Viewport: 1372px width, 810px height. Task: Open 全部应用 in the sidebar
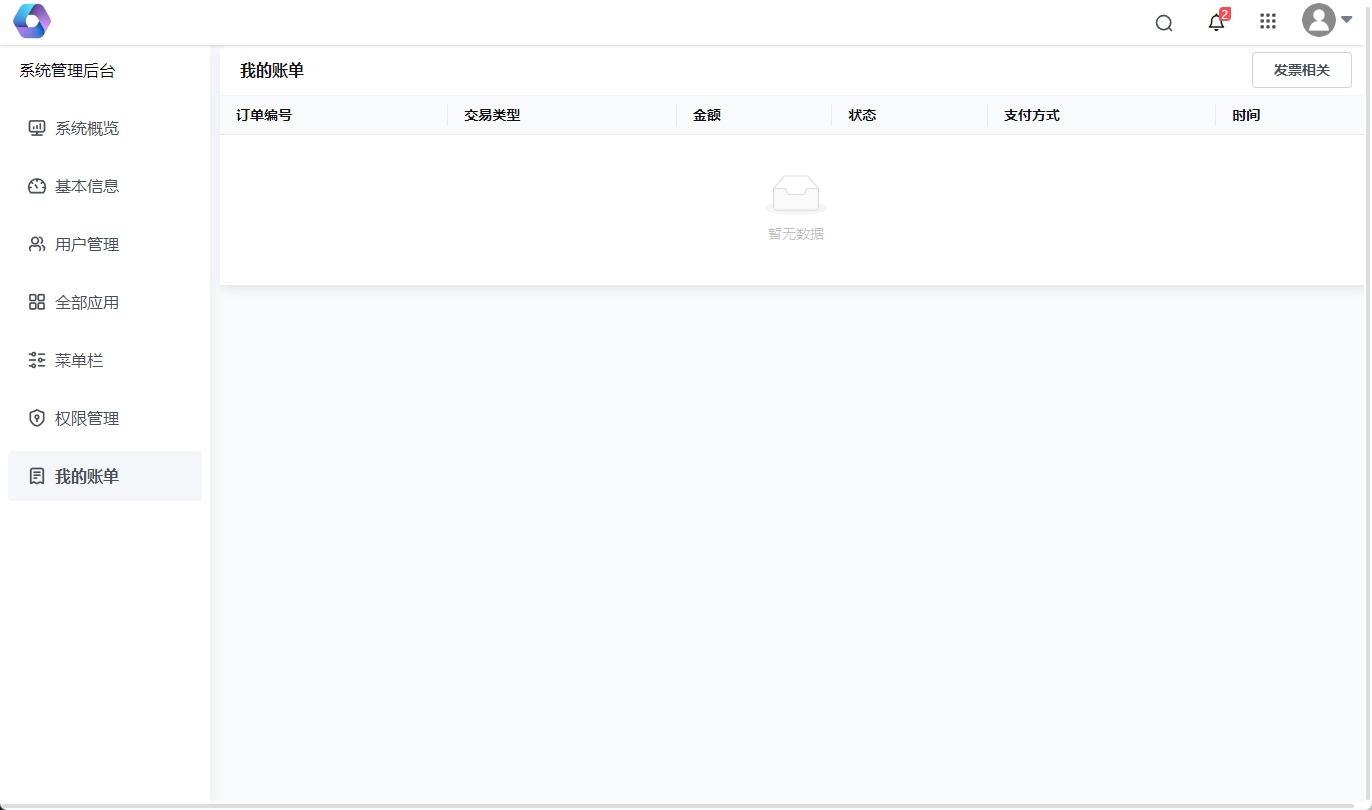tap(87, 302)
